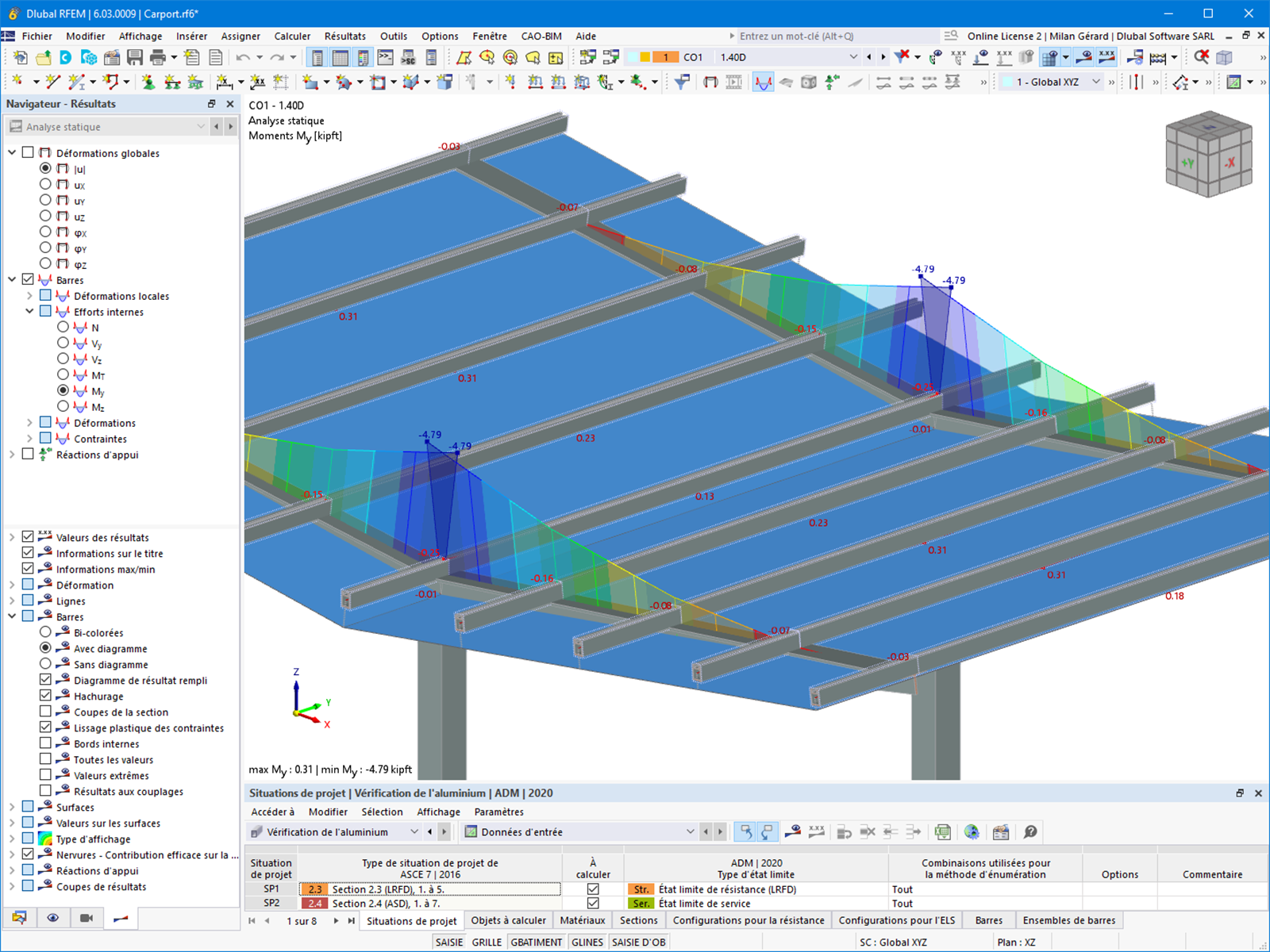Click the eye visibility icon below the navigator
The image size is (1270, 952).
pyautogui.click(x=52, y=918)
